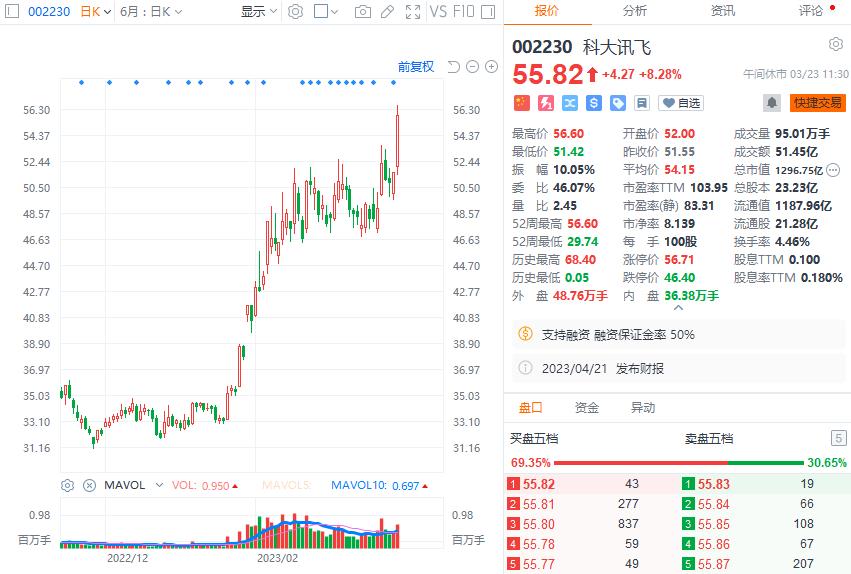
Task: Click 跌停价 46.40 value
Action: coord(679,277)
